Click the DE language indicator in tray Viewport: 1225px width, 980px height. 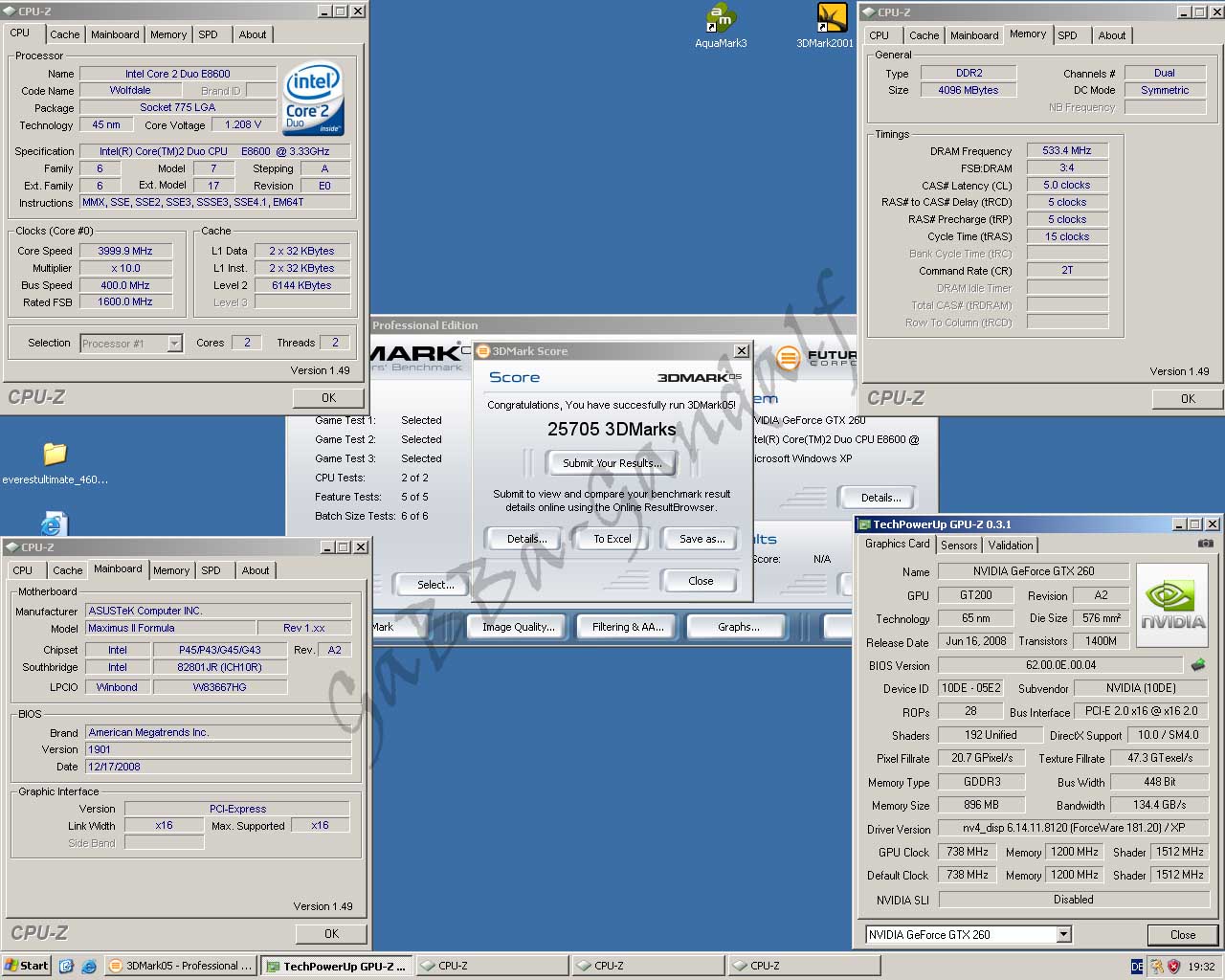(x=1137, y=967)
